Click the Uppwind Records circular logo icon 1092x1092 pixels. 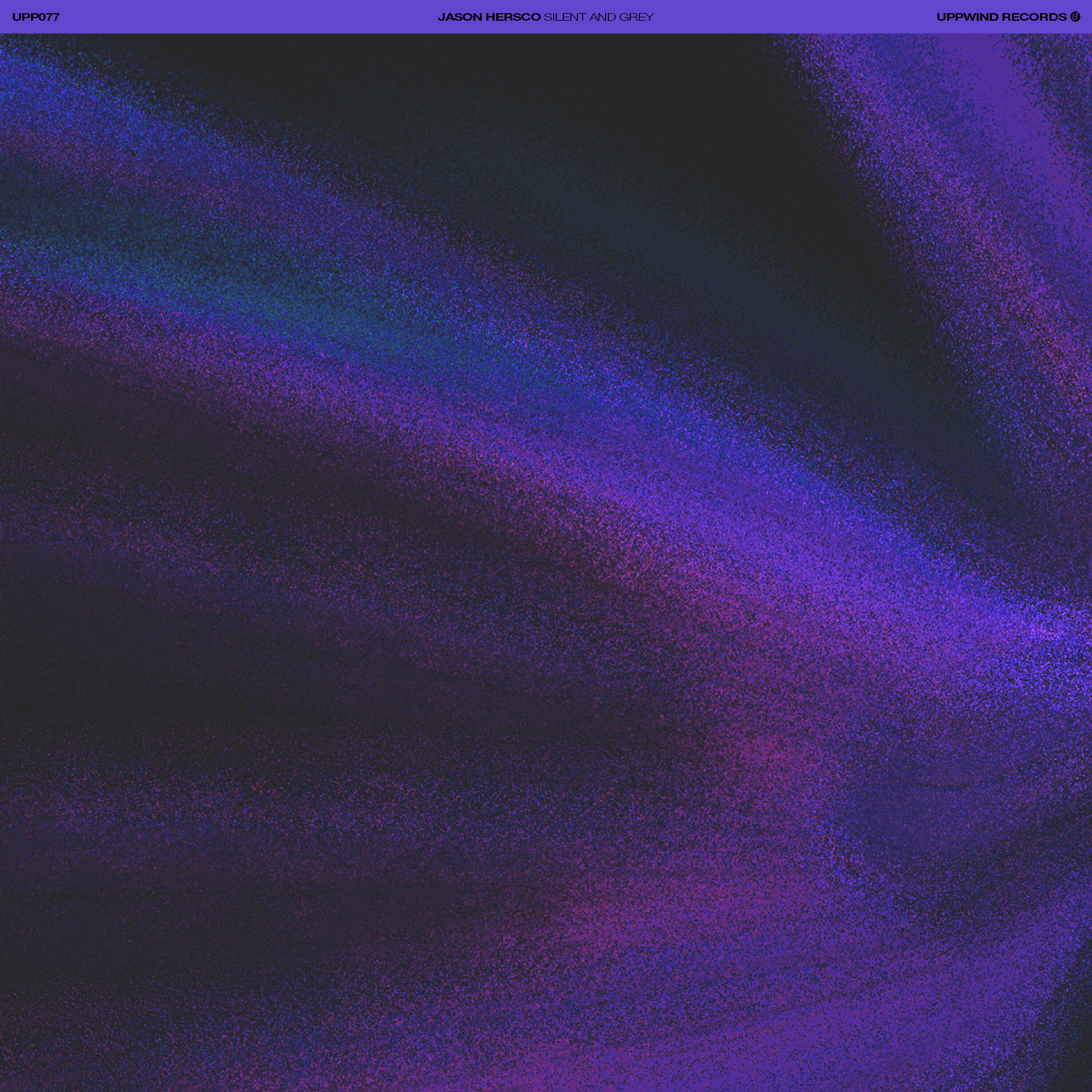coord(1075,17)
